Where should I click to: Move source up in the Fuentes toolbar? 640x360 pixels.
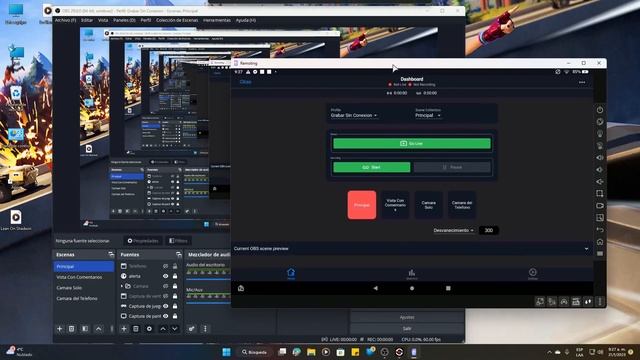[163, 329]
